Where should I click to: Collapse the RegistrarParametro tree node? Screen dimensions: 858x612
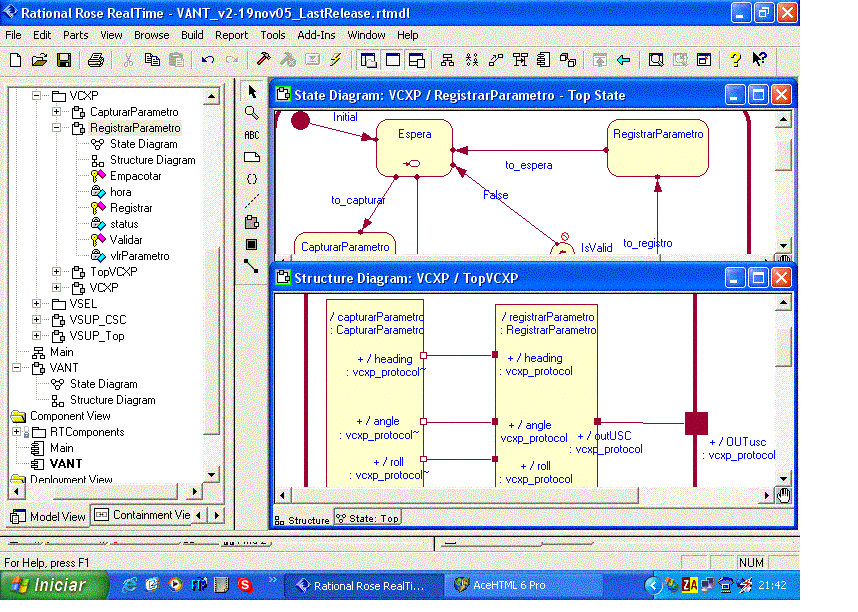click(56, 128)
